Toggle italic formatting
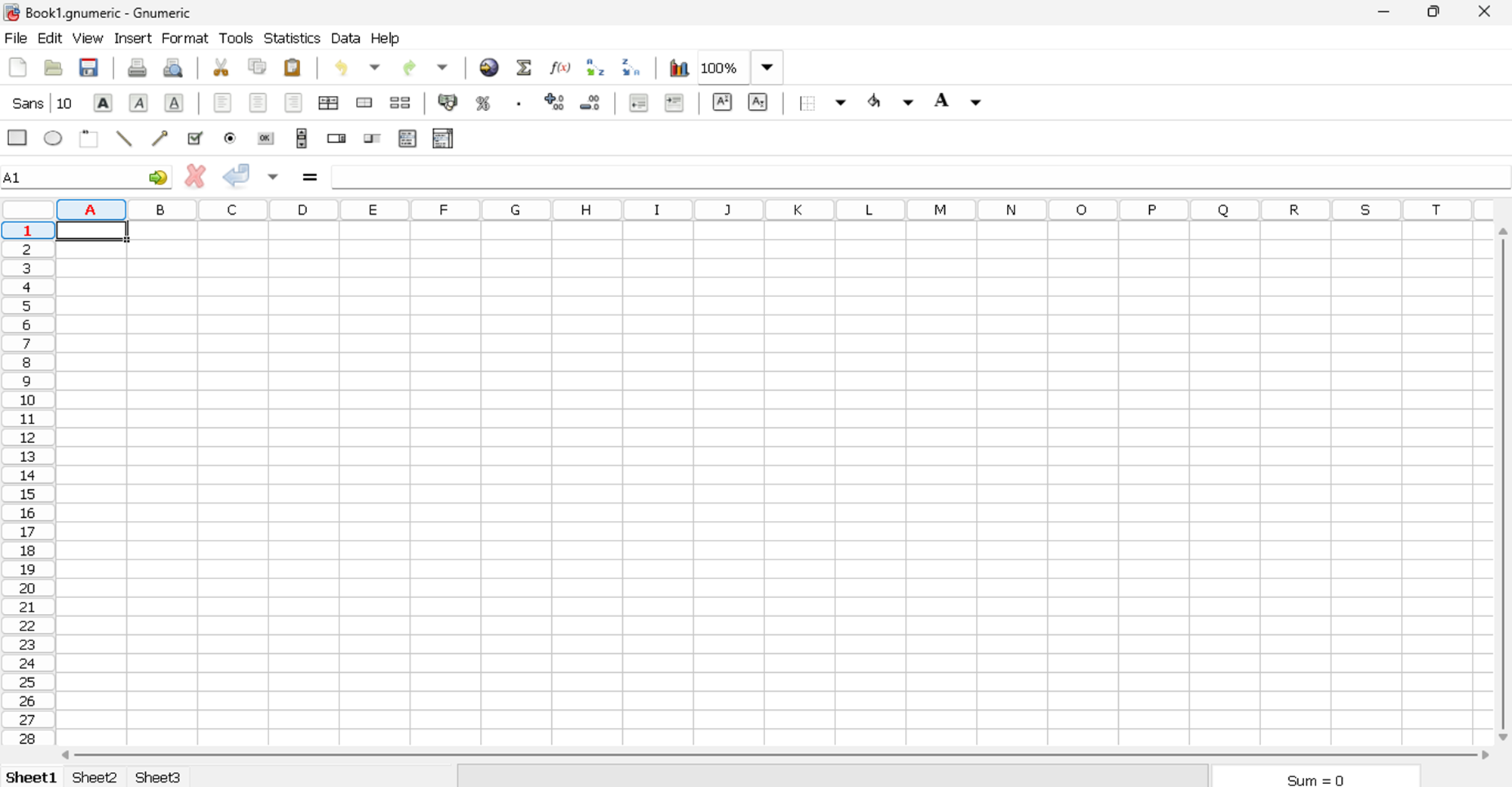This screenshot has height=787, width=1512. tap(138, 103)
